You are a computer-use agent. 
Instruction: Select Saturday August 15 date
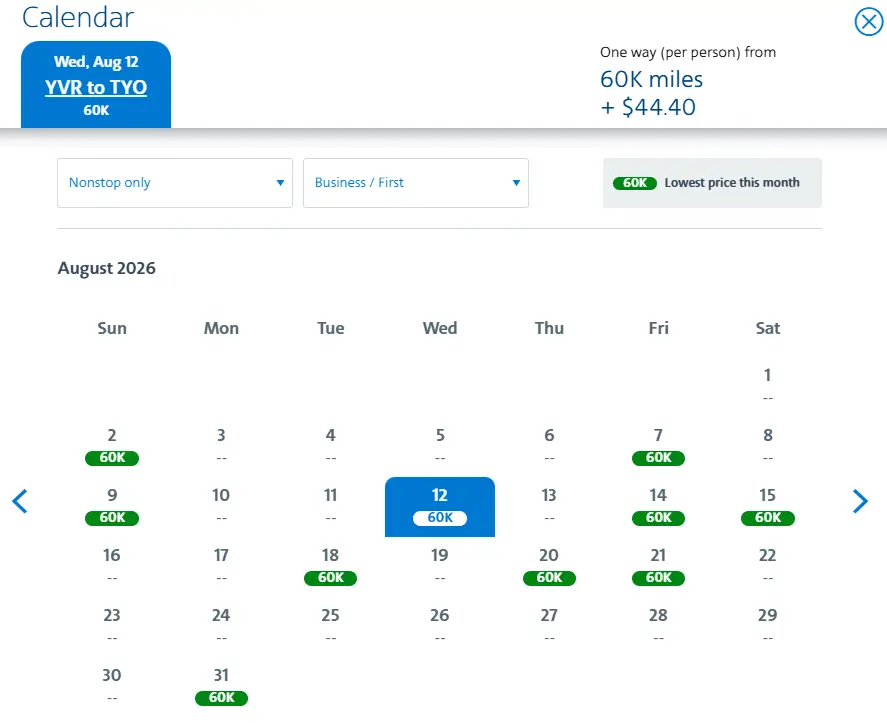tap(767, 506)
